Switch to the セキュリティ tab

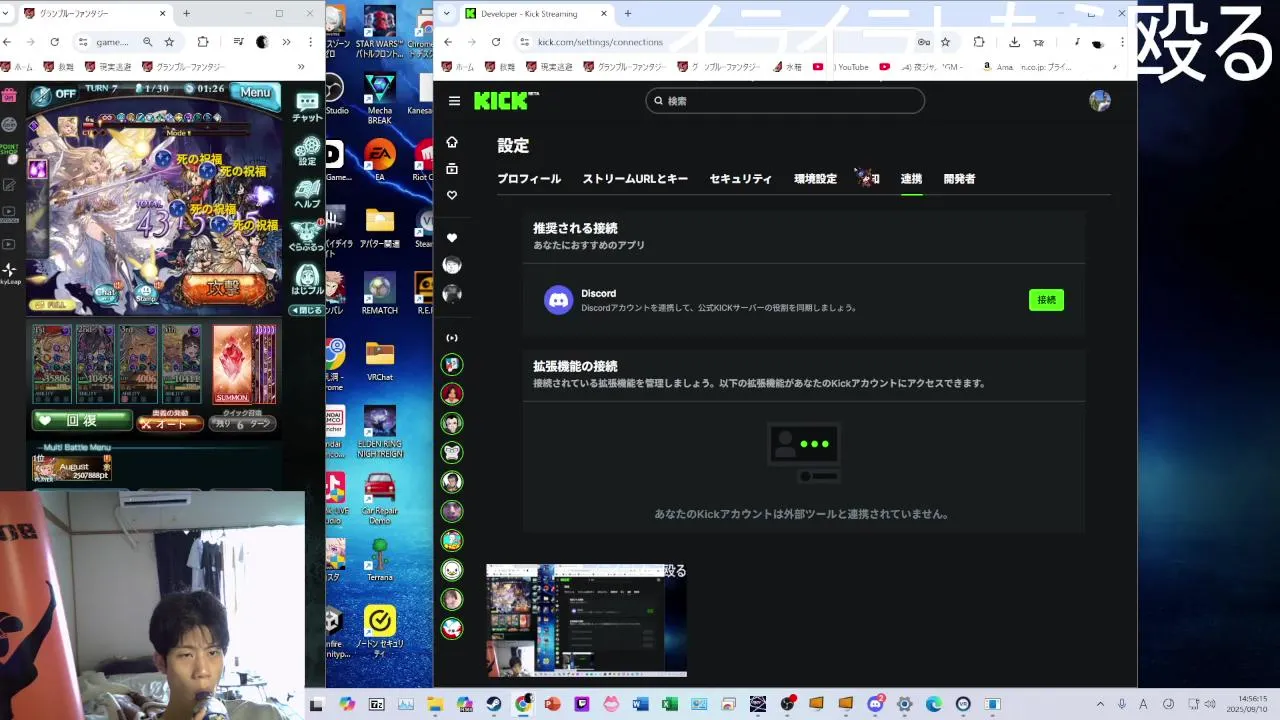pyautogui.click(x=741, y=179)
